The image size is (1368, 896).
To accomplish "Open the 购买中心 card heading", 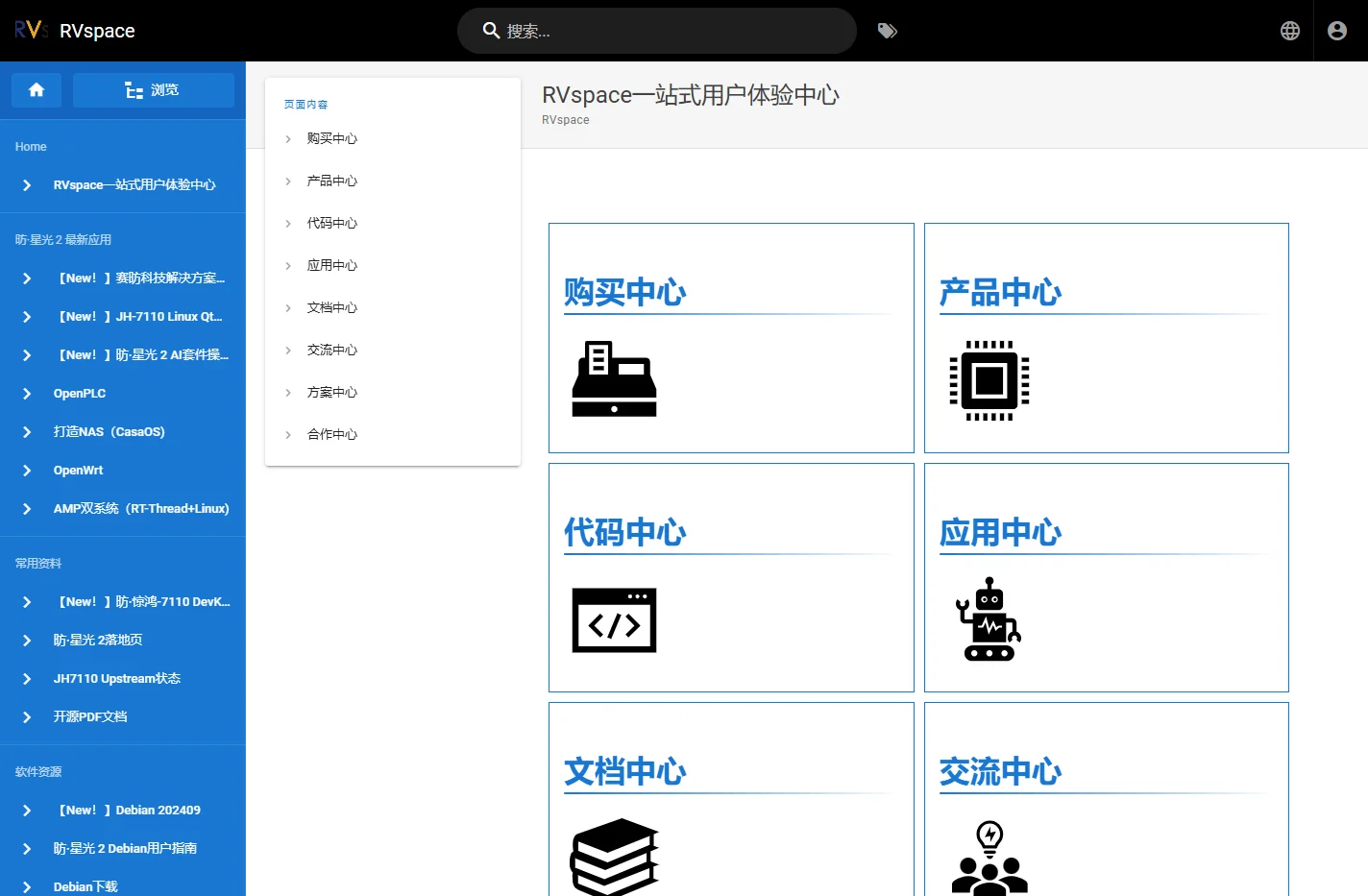I will [625, 292].
